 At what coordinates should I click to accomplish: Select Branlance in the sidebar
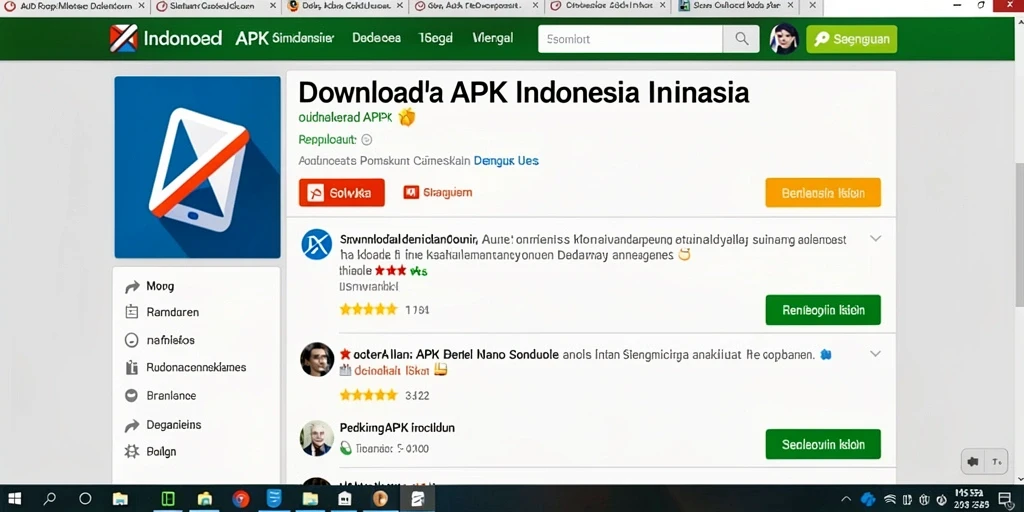click(x=160, y=396)
